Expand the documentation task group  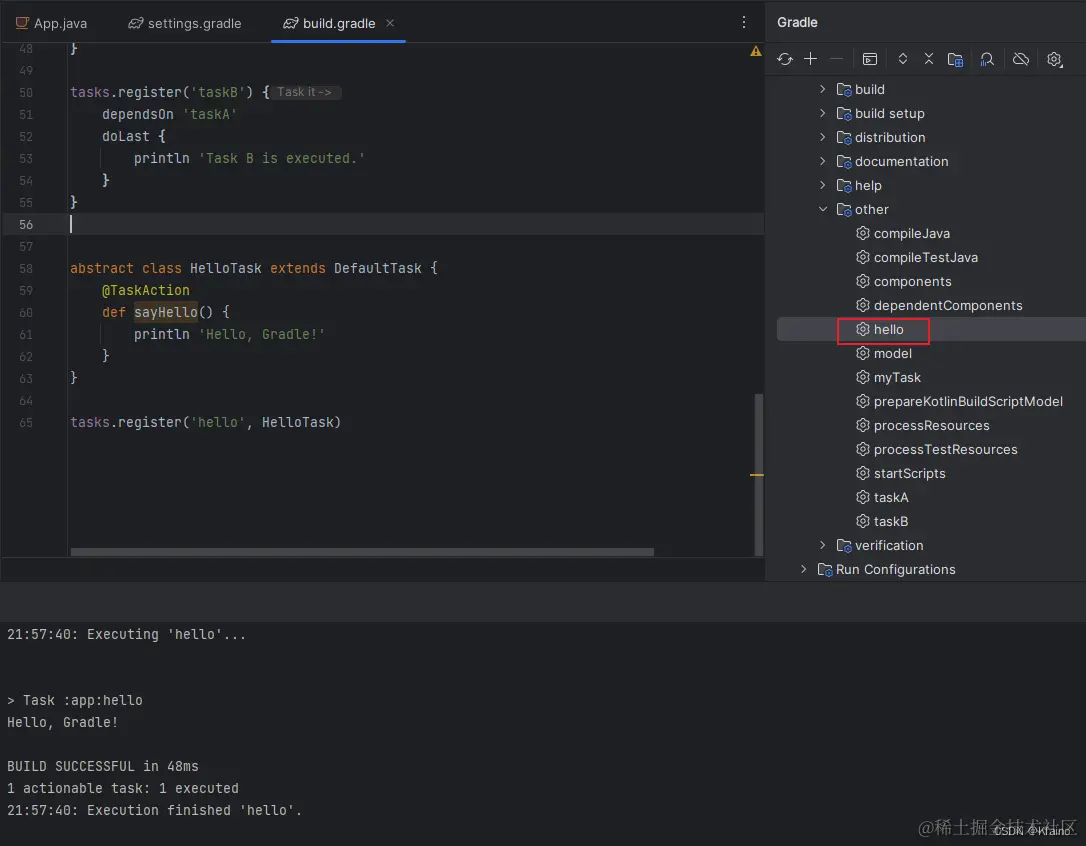822,161
